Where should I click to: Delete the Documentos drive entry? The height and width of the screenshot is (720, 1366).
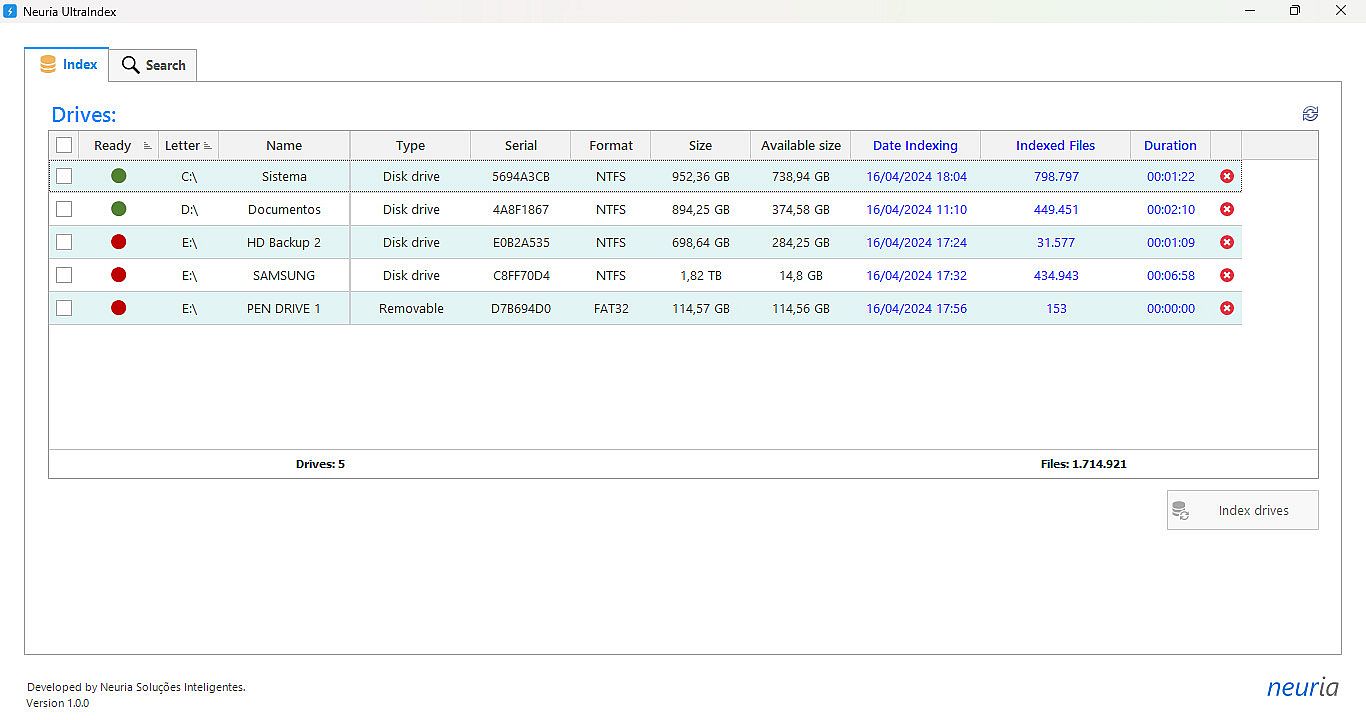[x=1227, y=209]
